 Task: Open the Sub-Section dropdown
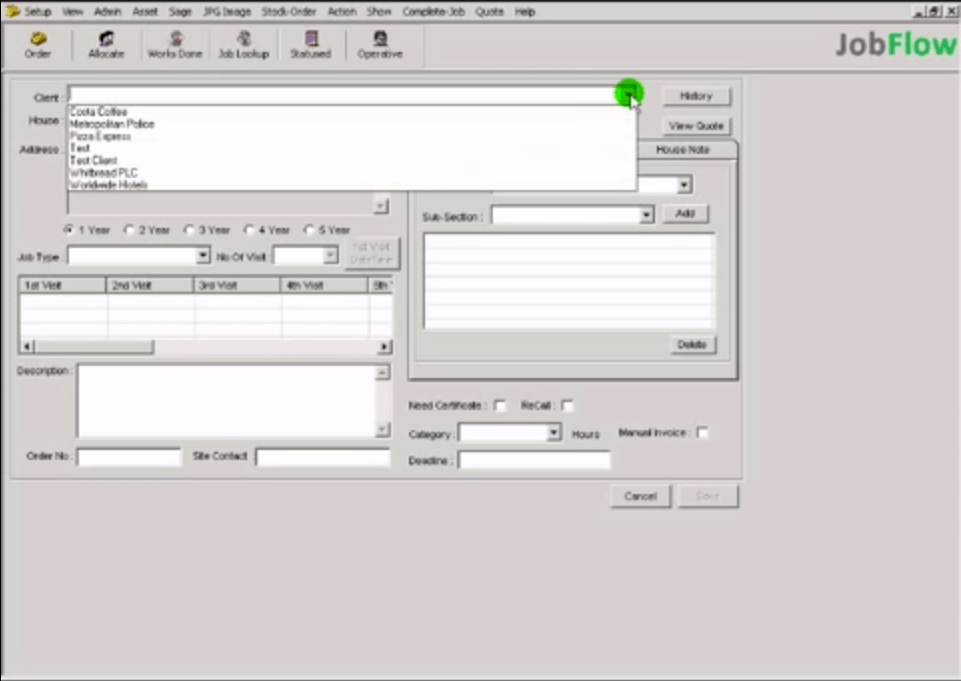click(646, 215)
